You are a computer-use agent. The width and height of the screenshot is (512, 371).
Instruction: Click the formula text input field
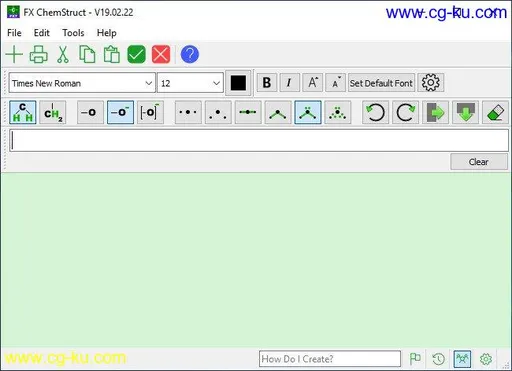[x=259, y=141]
